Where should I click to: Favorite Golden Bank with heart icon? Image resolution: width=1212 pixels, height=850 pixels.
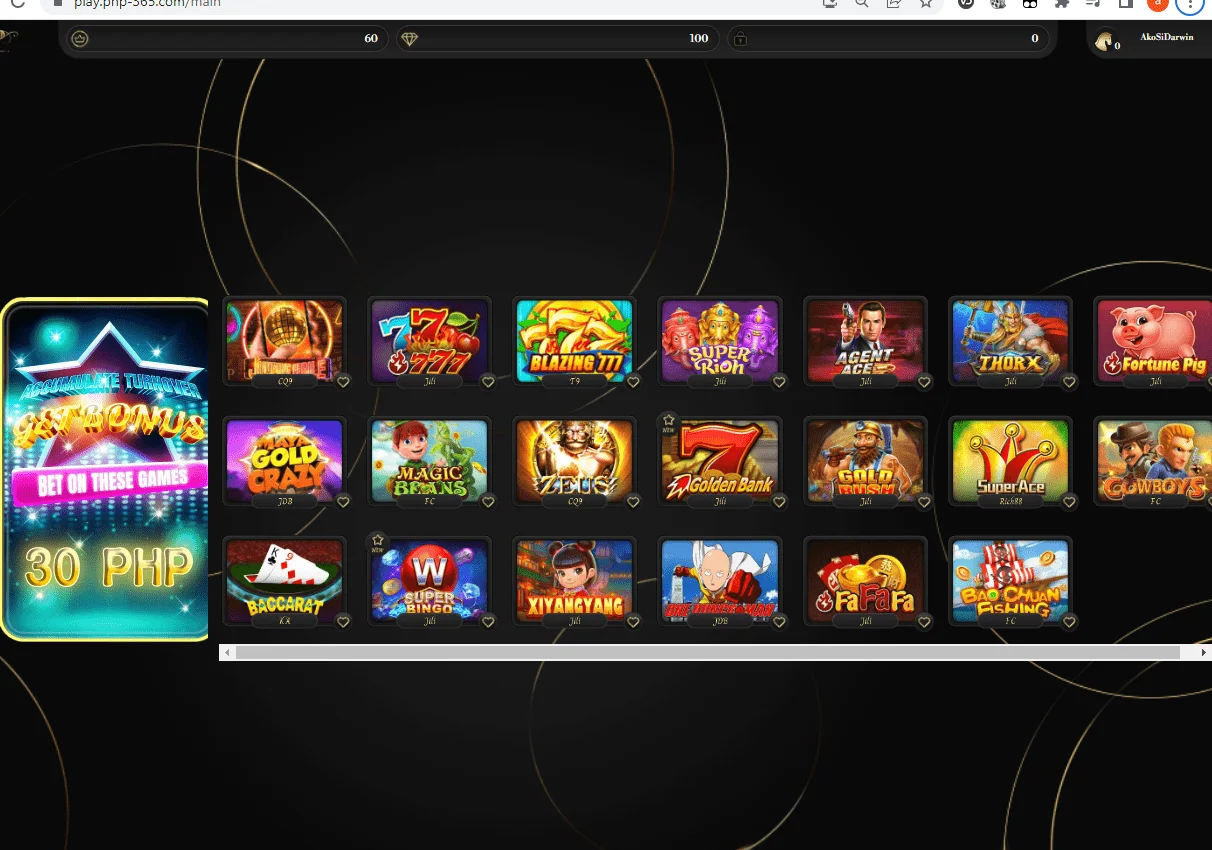(x=779, y=501)
